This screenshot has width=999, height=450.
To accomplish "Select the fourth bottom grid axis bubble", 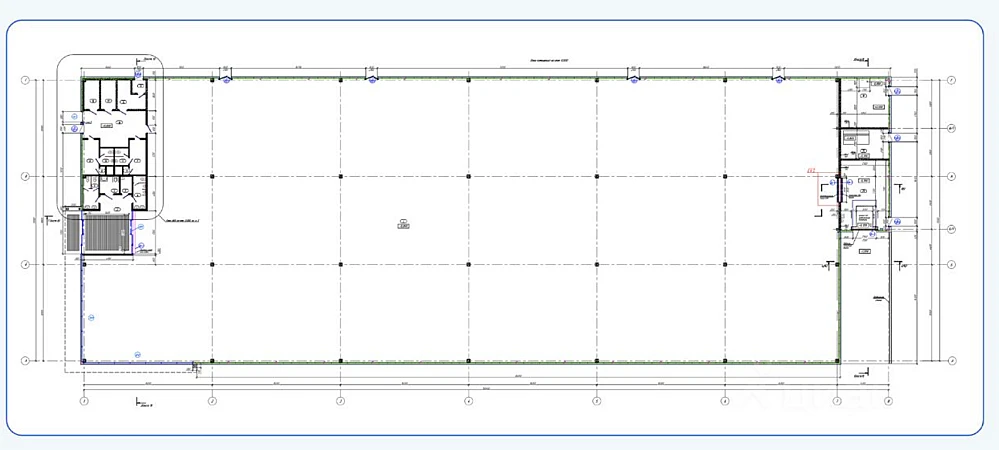I will point(468,401).
